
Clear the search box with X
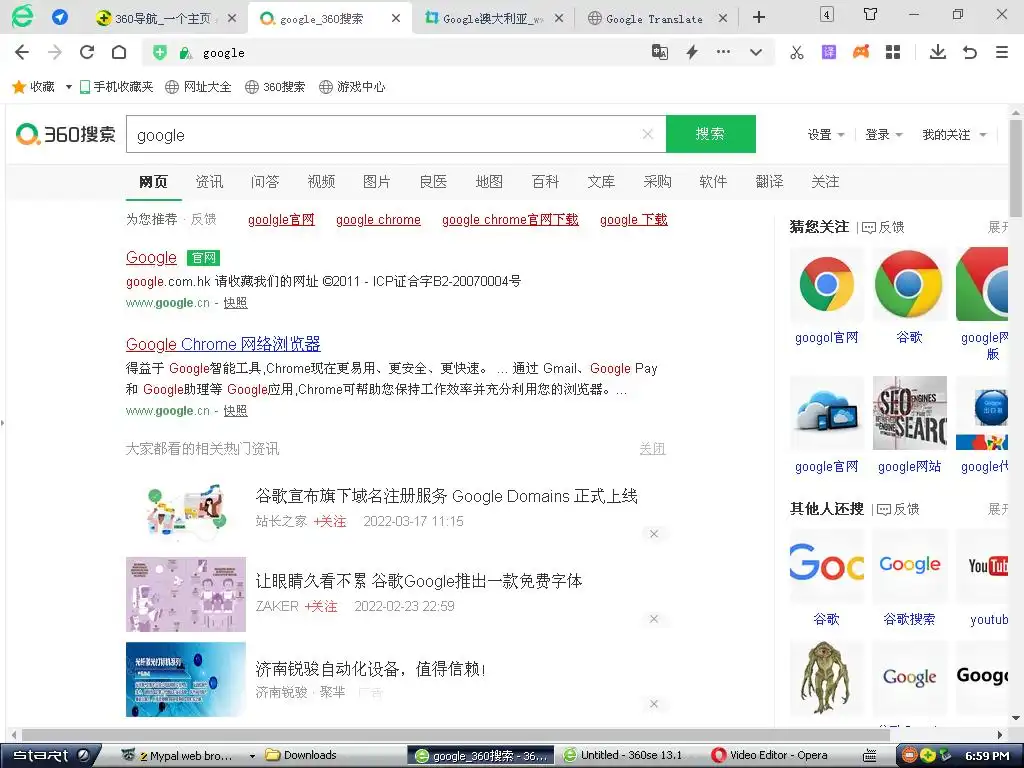pos(648,134)
